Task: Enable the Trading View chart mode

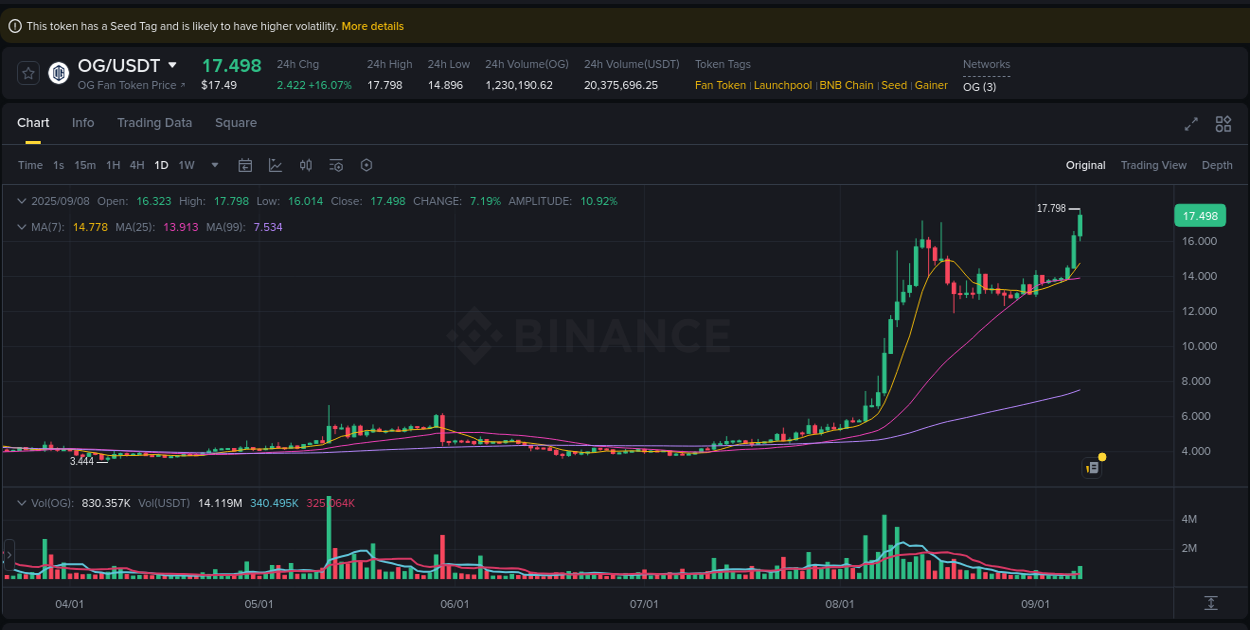Action: [x=1153, y=165]
